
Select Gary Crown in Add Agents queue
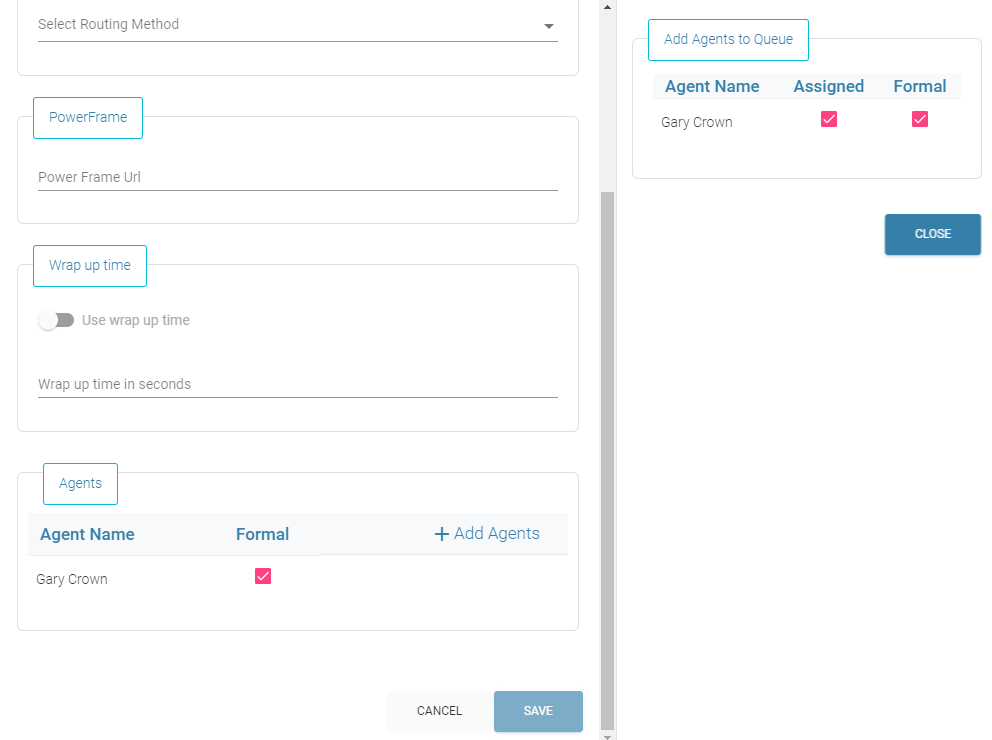click(697, 122)
